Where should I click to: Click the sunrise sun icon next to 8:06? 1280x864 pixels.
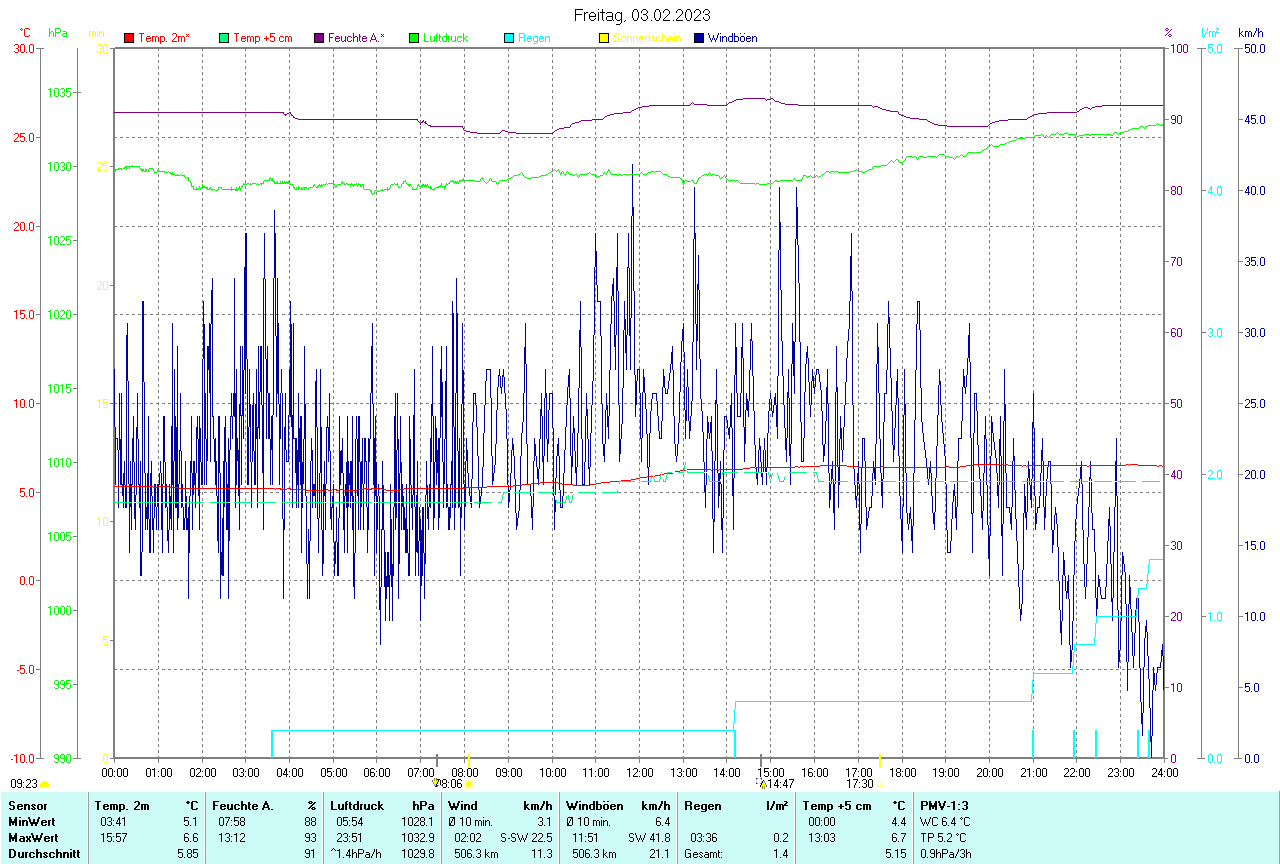(x=468, y=784)
